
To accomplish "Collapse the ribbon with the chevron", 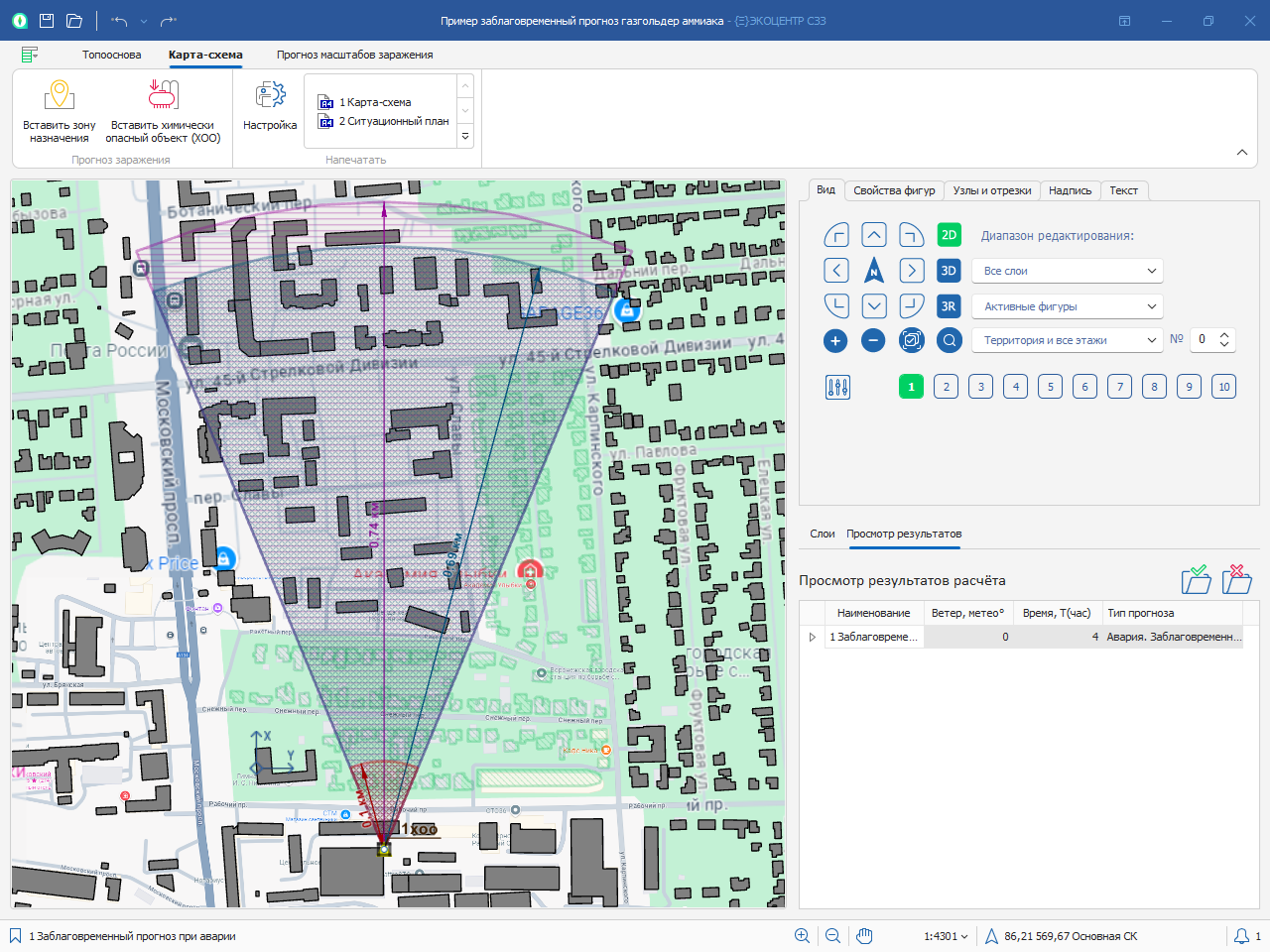I will click(x=1242, y=153).
